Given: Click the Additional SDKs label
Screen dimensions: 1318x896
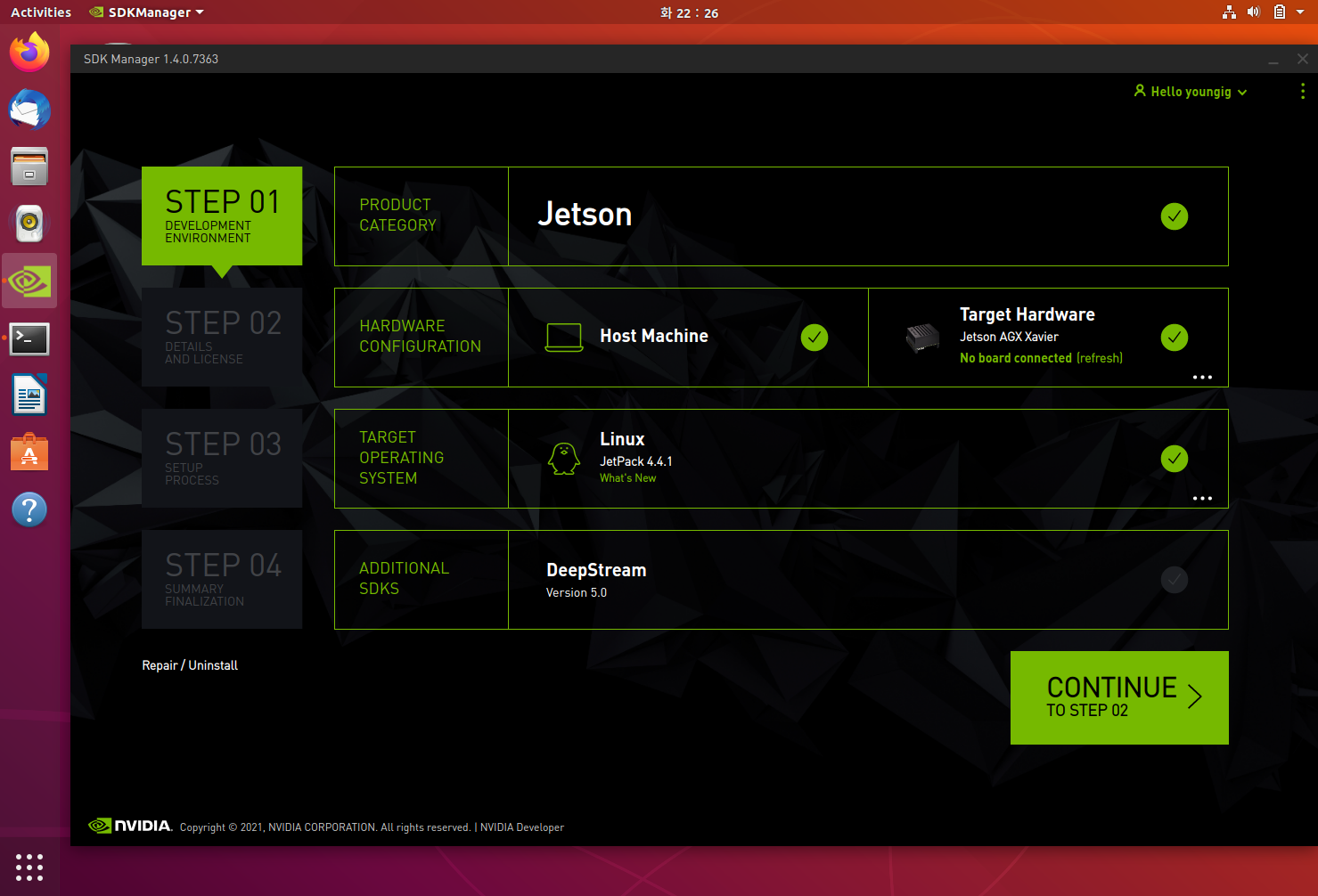Looking at the screenshot, I should [x=404, y=579].
